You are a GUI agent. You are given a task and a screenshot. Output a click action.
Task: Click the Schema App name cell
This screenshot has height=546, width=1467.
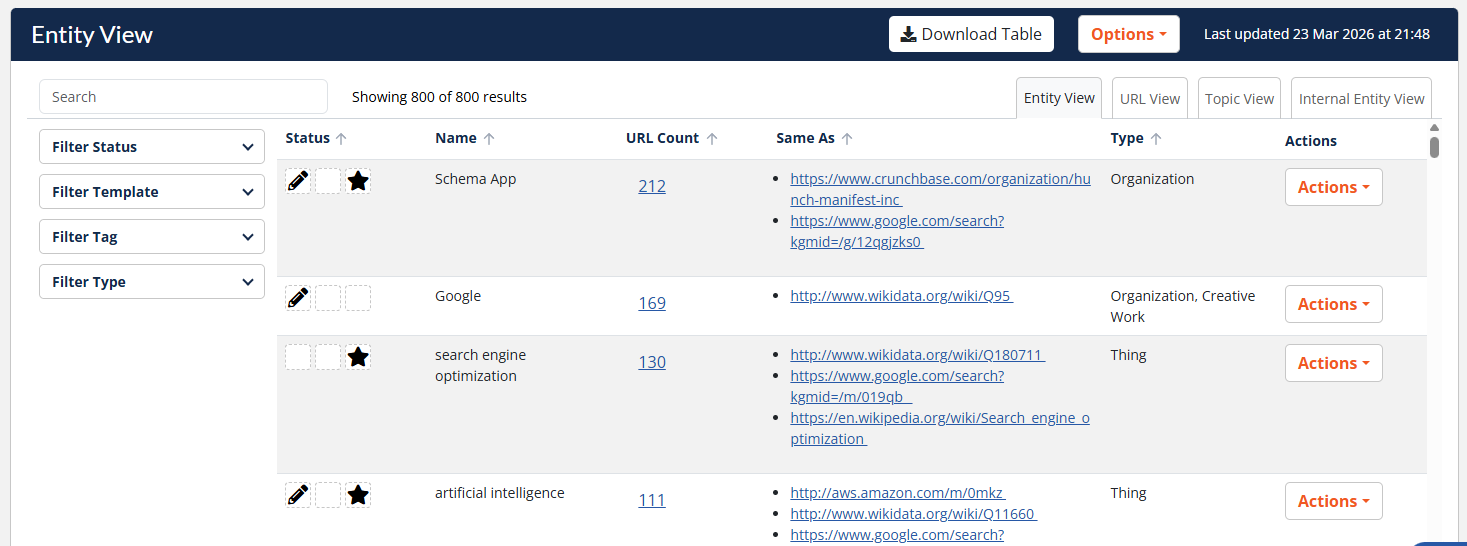pos(475,179)
